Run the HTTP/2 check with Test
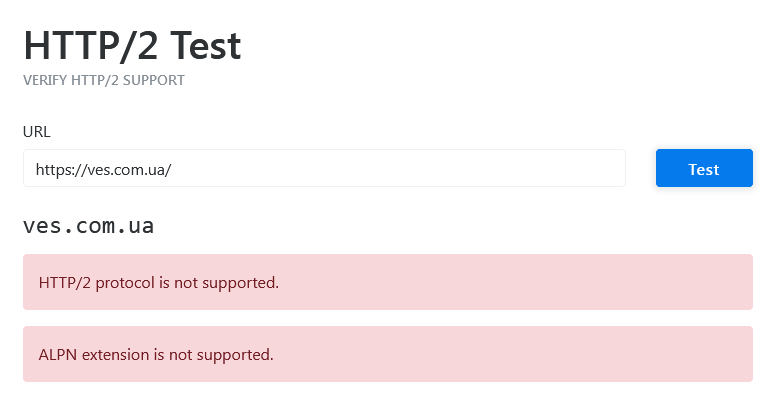 [x=704, y=169]
